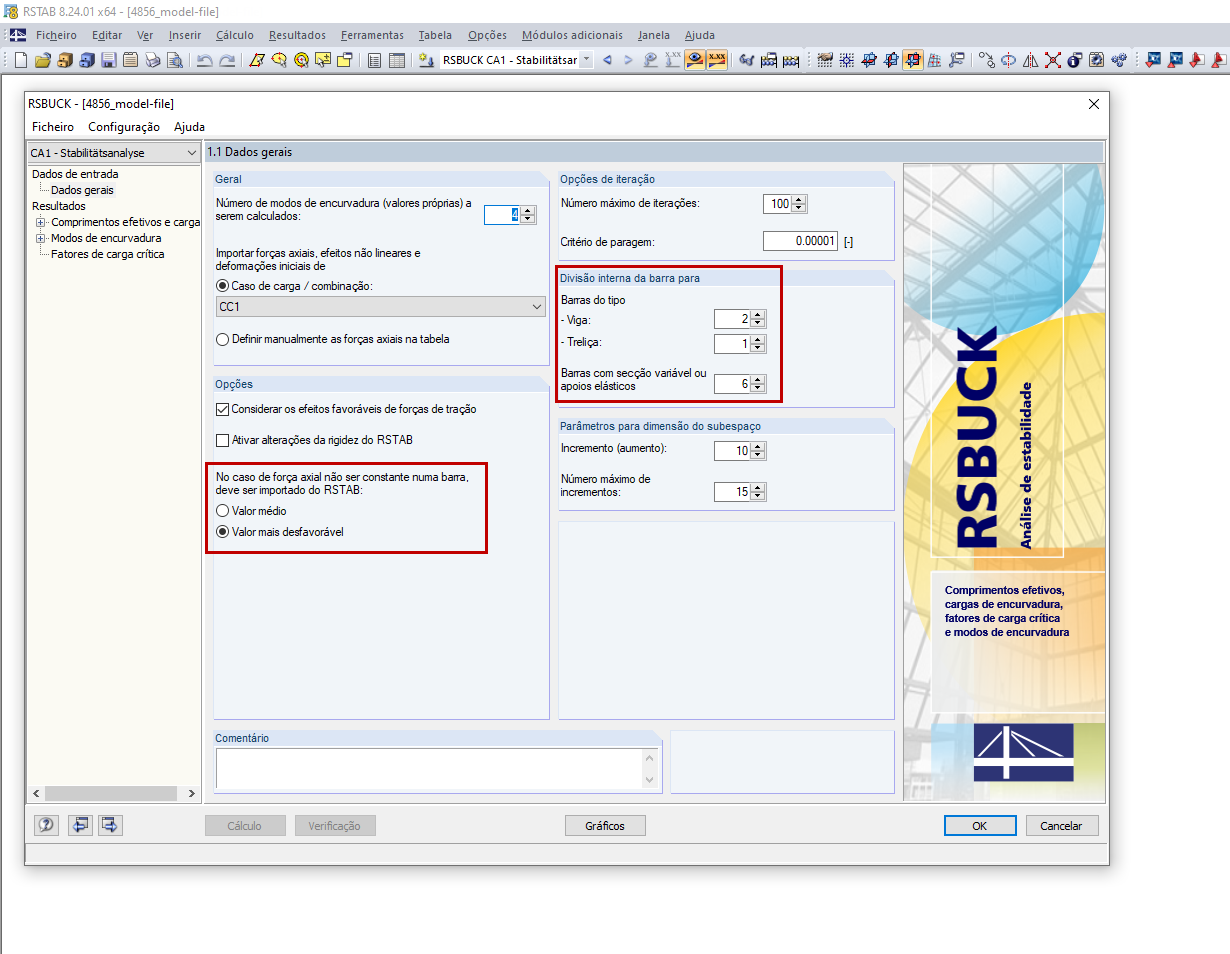The image size is (1230, 954).
Task: Click the Open folder icon in main toolbar
Action: (x=43, y=60)
